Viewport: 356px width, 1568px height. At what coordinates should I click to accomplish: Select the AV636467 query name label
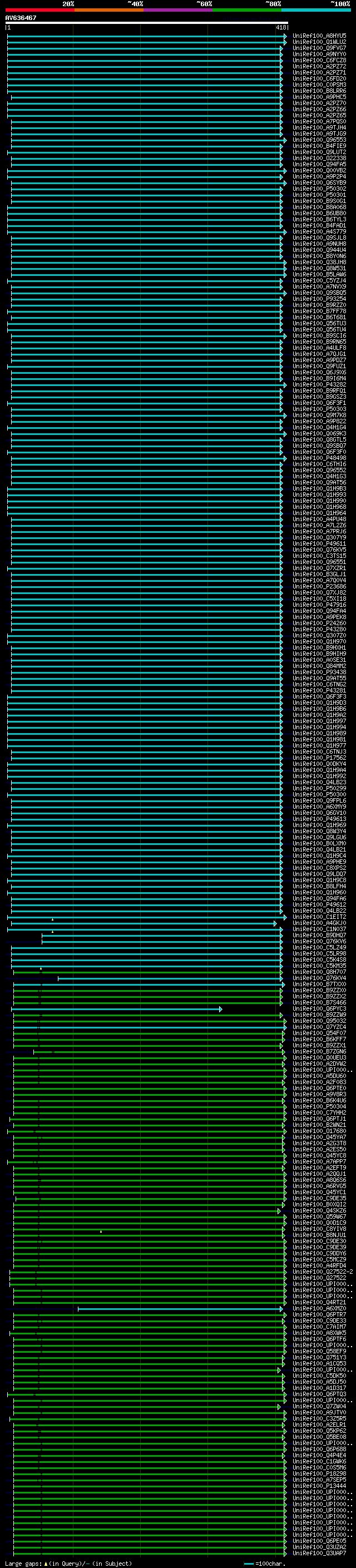tap(21, 18)
